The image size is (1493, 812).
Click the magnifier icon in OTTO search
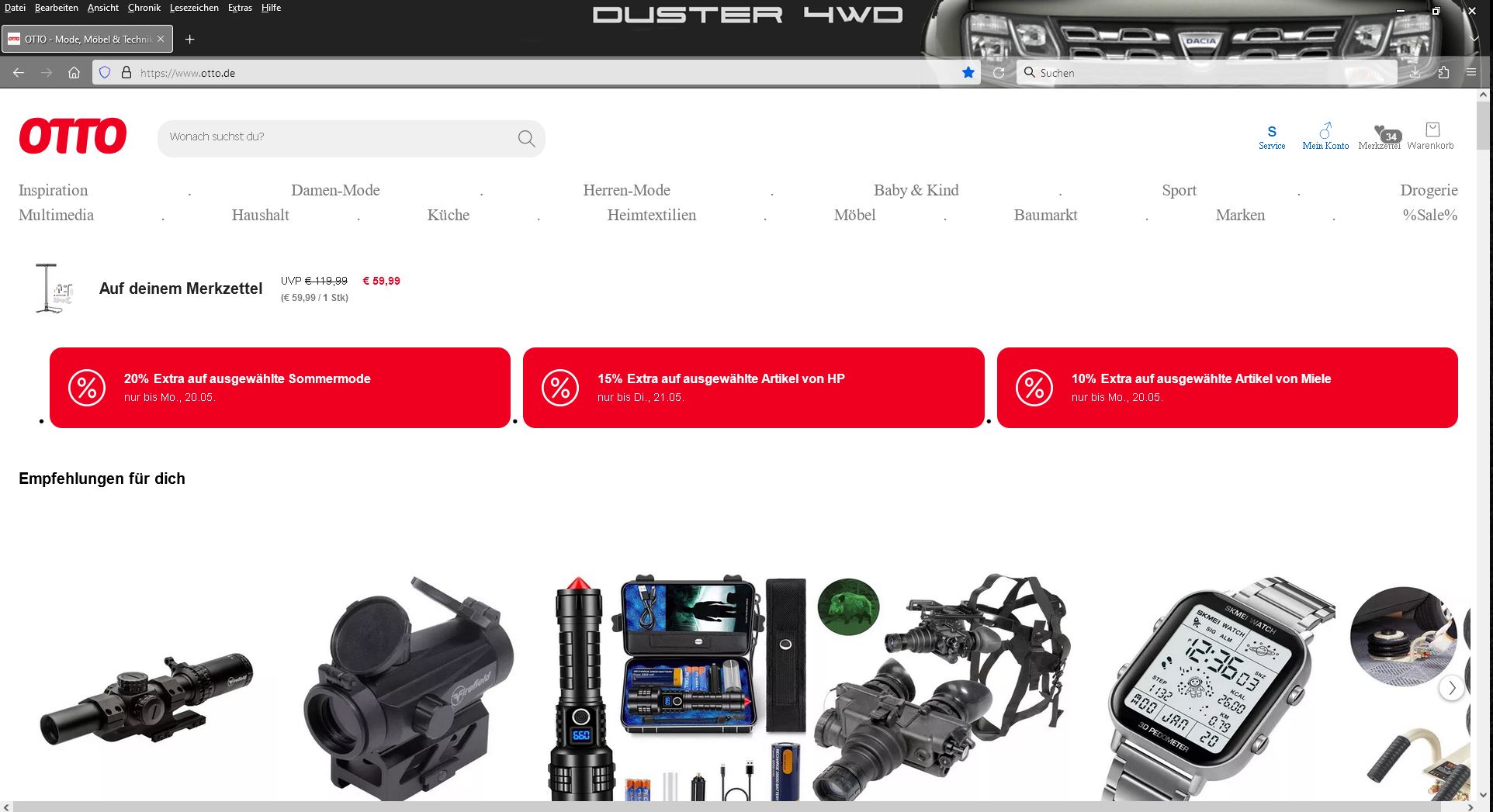(x=526, y=138)
